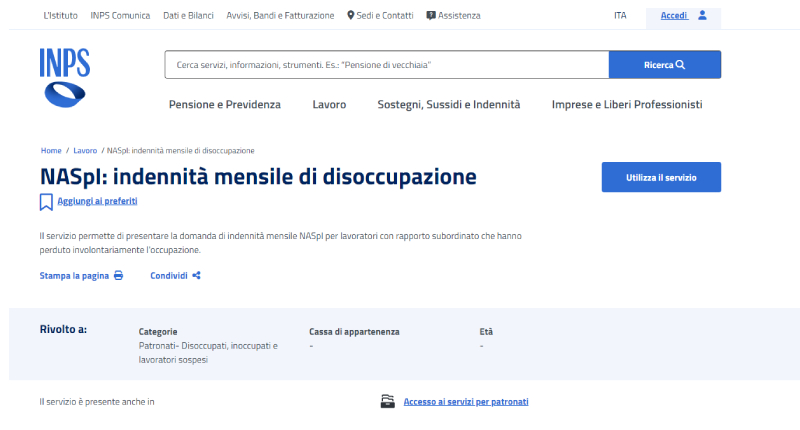Follow the Home breadcrumb link

point(51,150)
